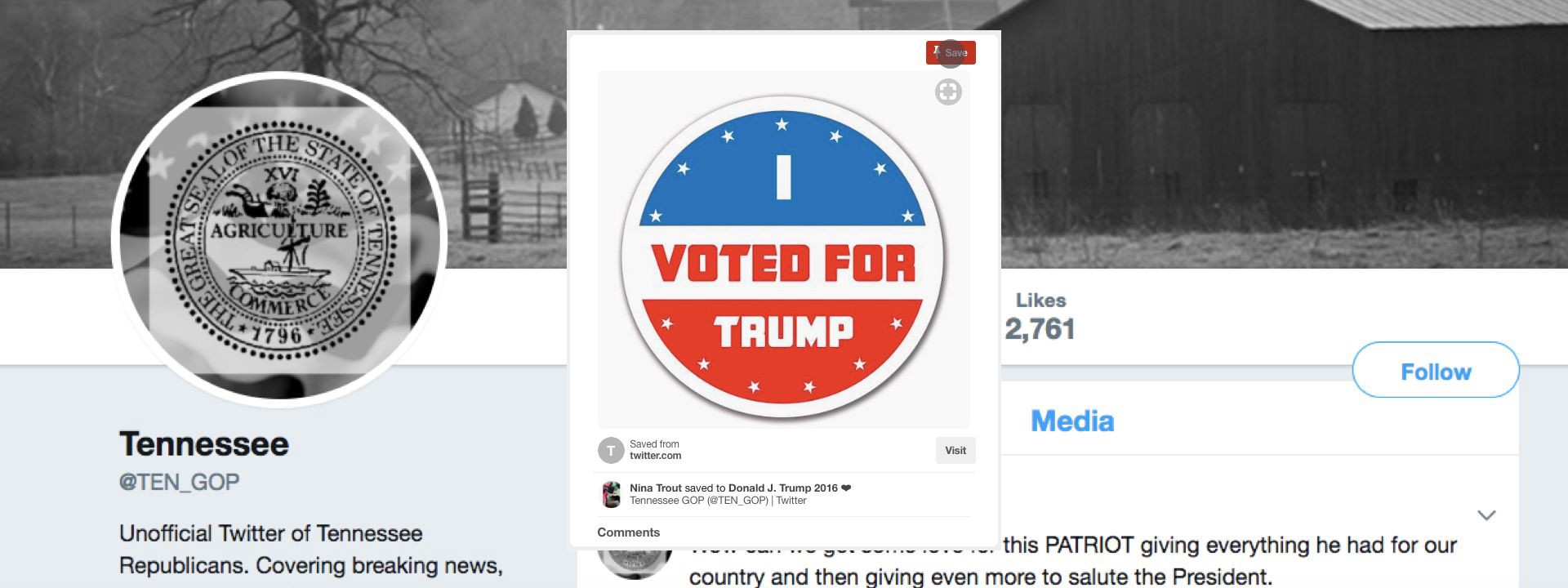Click Nina Trout's small profile avatar
Screen dimensions: 1568x588
(611, 494)
